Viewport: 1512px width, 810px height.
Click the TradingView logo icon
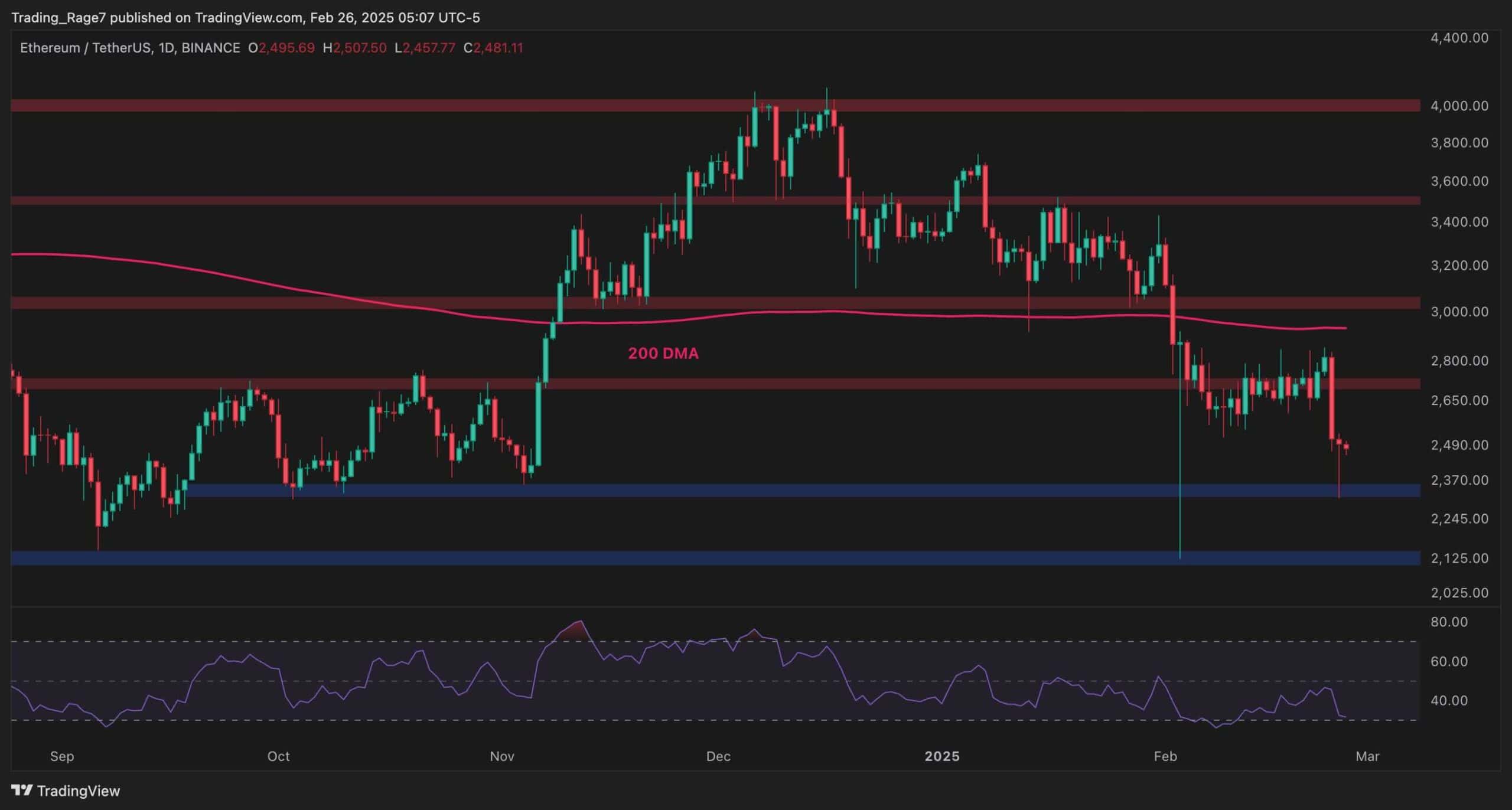pyautogui.click(x=22, y=790)
